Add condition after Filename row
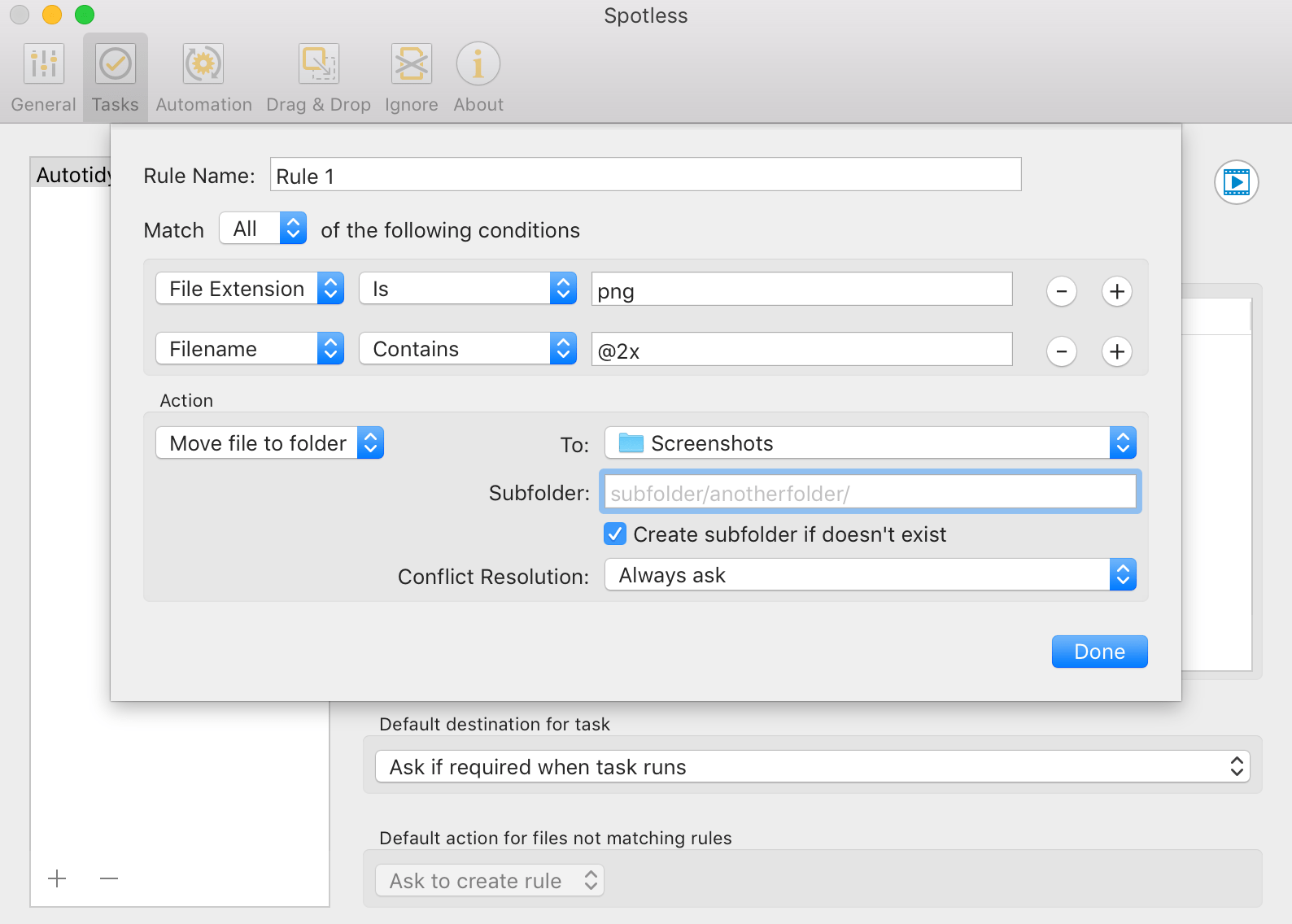Viewport: 1292px width, 924px height. pos(1117,351)
